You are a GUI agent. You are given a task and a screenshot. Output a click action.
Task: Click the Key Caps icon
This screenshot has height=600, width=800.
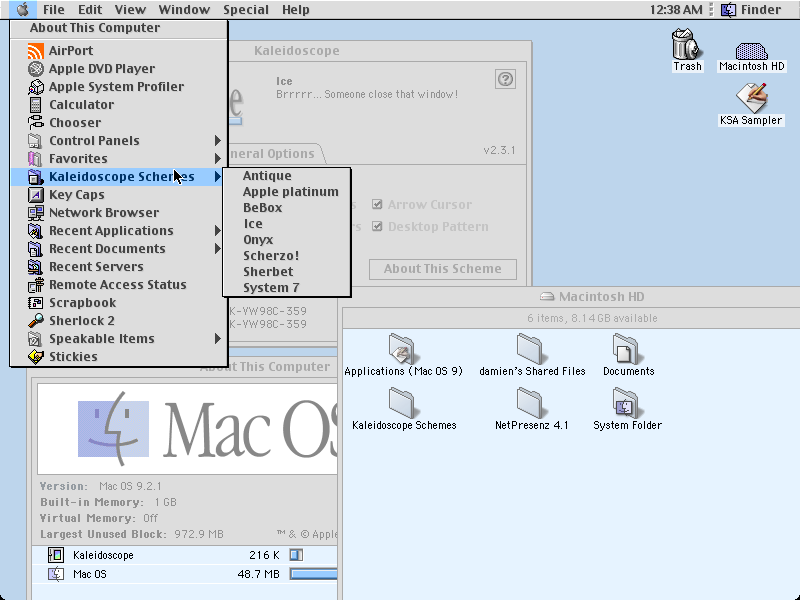tap(35, 195)
